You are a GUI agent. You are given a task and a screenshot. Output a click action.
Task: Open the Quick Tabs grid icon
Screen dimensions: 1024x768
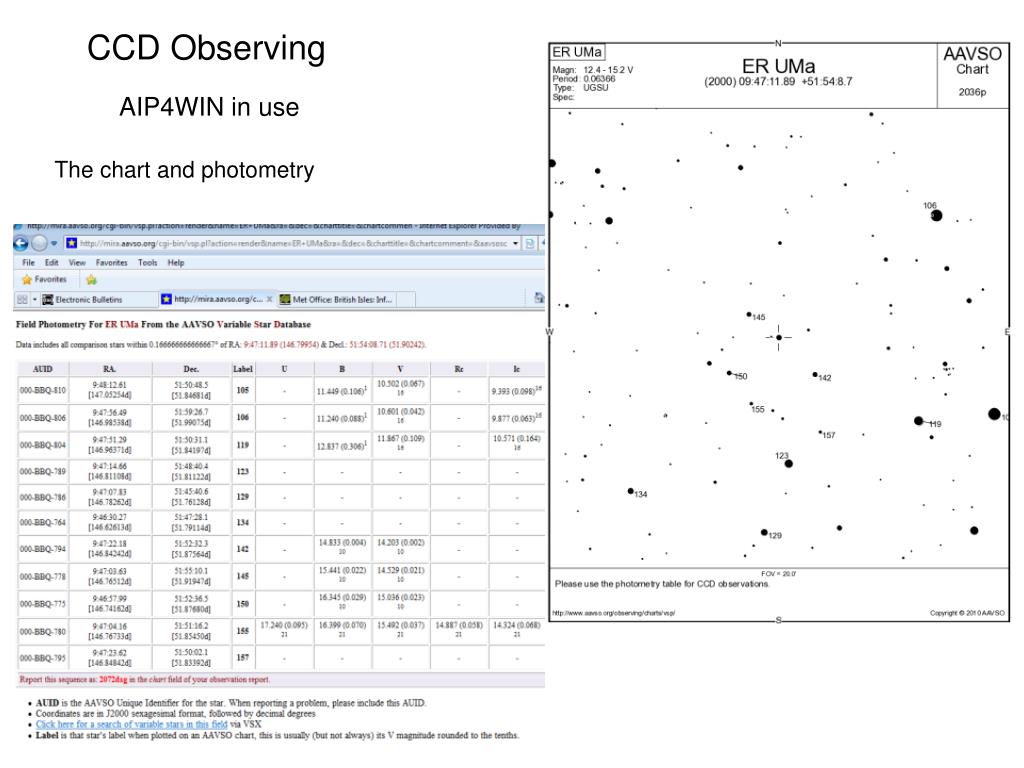coord(22,300)
